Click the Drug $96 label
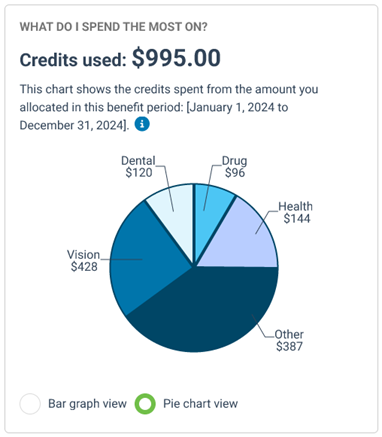This screenshot has height=437, width=382. [235, 167]
